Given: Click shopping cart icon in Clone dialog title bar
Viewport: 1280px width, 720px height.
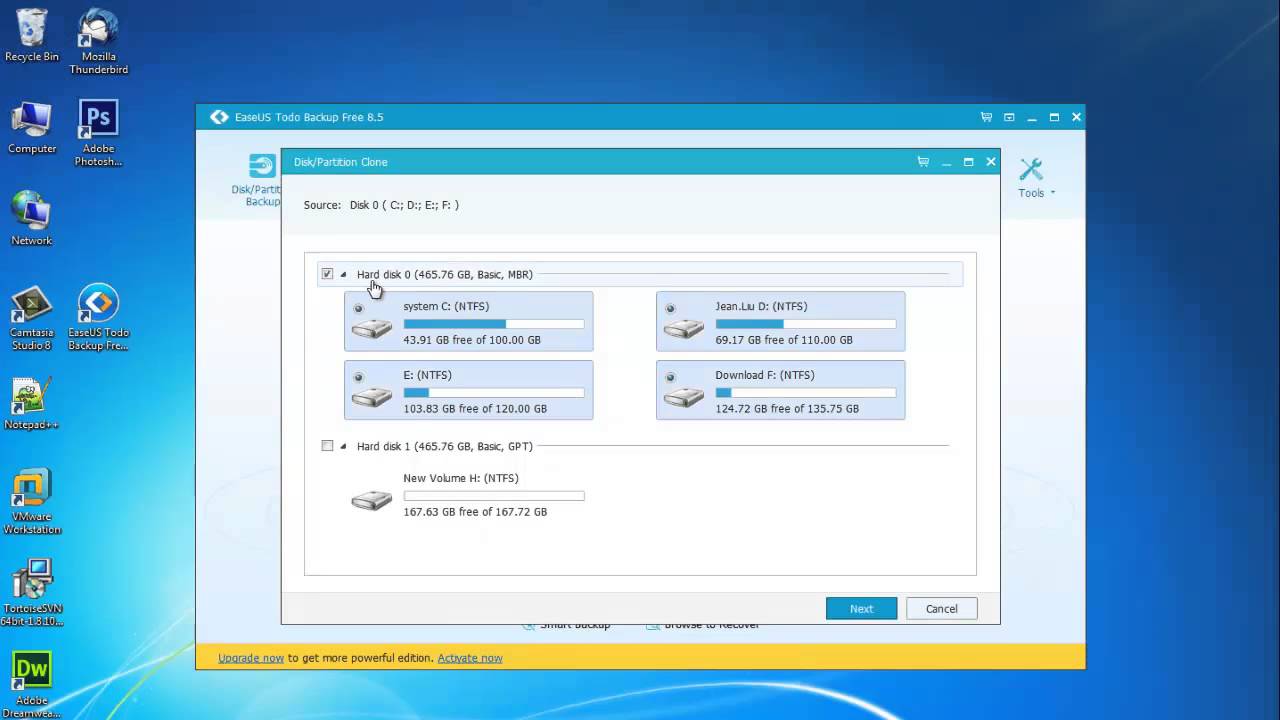Looking at the screenshot, I should [x=923, y=162].
